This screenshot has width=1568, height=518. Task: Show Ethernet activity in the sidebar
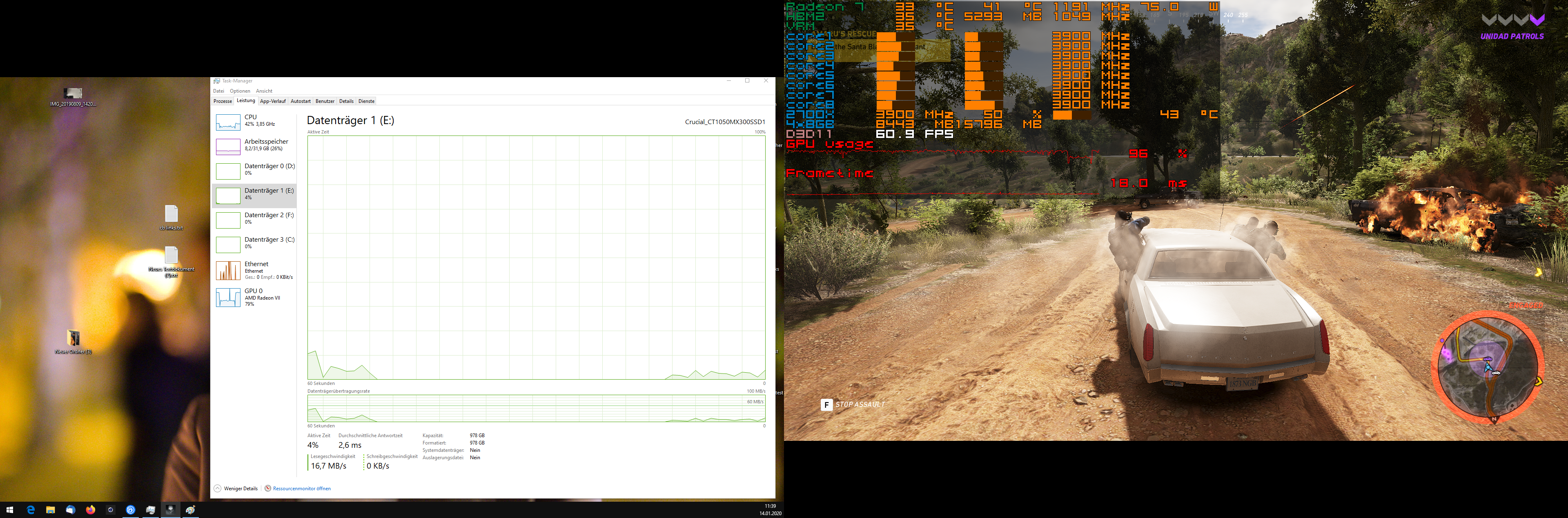pos(254,270)
